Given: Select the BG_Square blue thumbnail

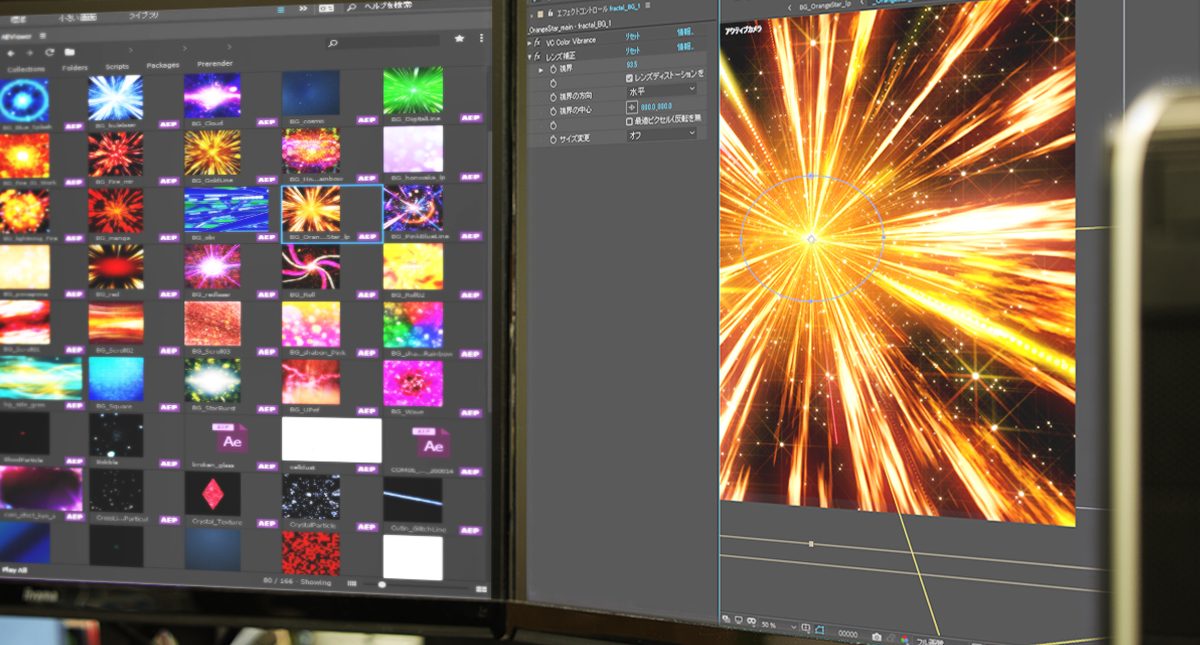Looking at the screenshot, I should (x=116, y=379).
